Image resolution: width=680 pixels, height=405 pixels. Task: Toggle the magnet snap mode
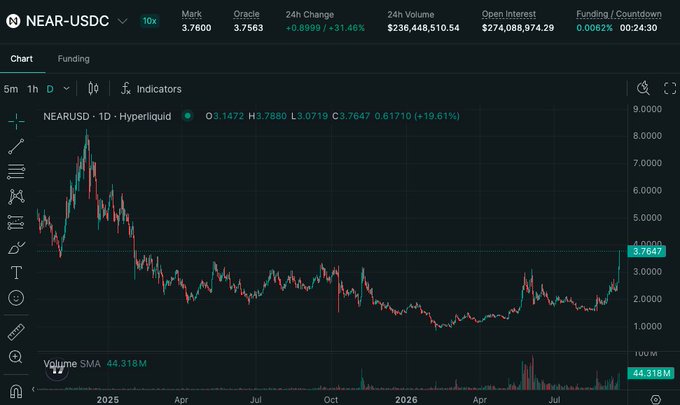point(16,391)
